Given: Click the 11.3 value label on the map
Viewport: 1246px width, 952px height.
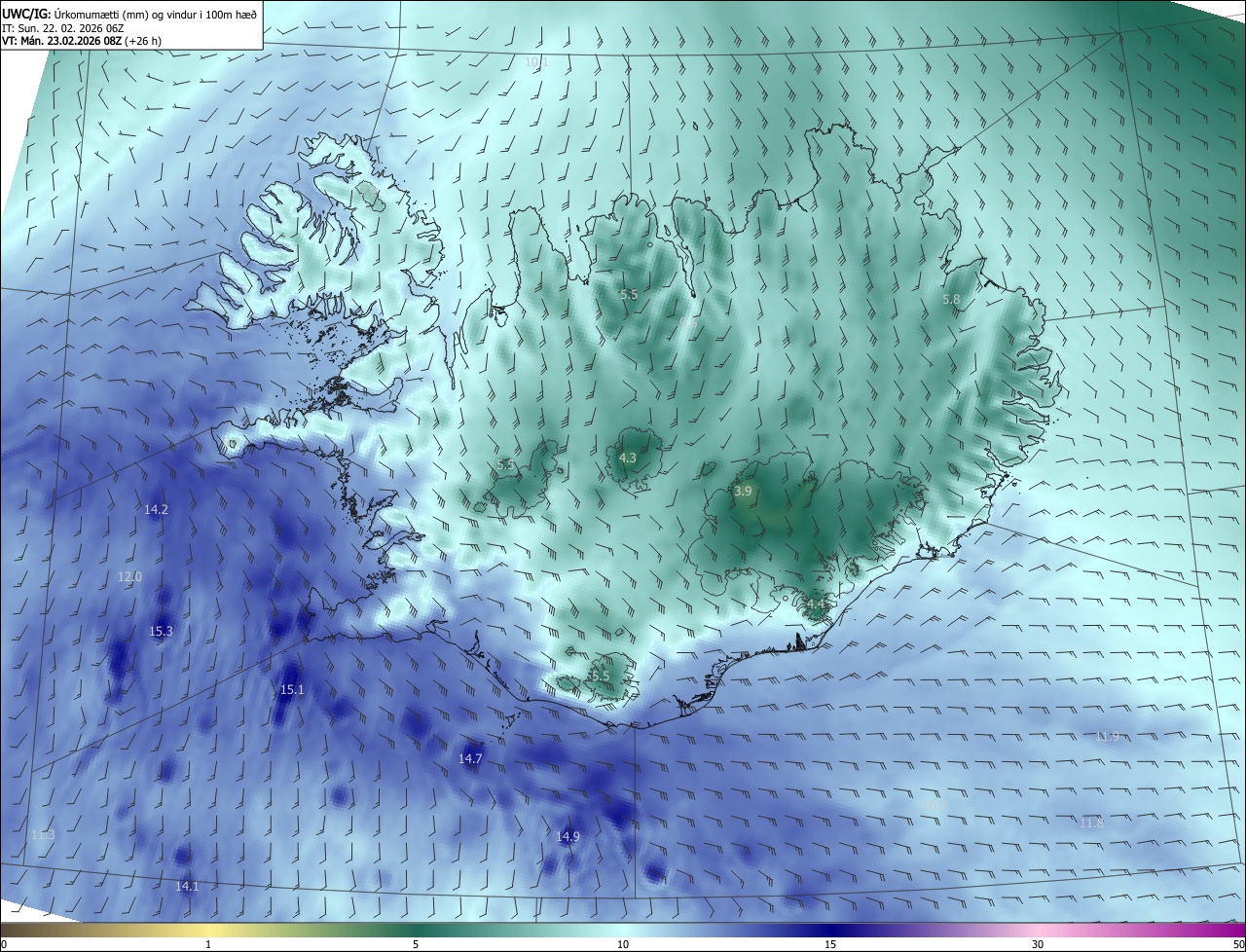Looking at the screenshot, I should (43, 834).
